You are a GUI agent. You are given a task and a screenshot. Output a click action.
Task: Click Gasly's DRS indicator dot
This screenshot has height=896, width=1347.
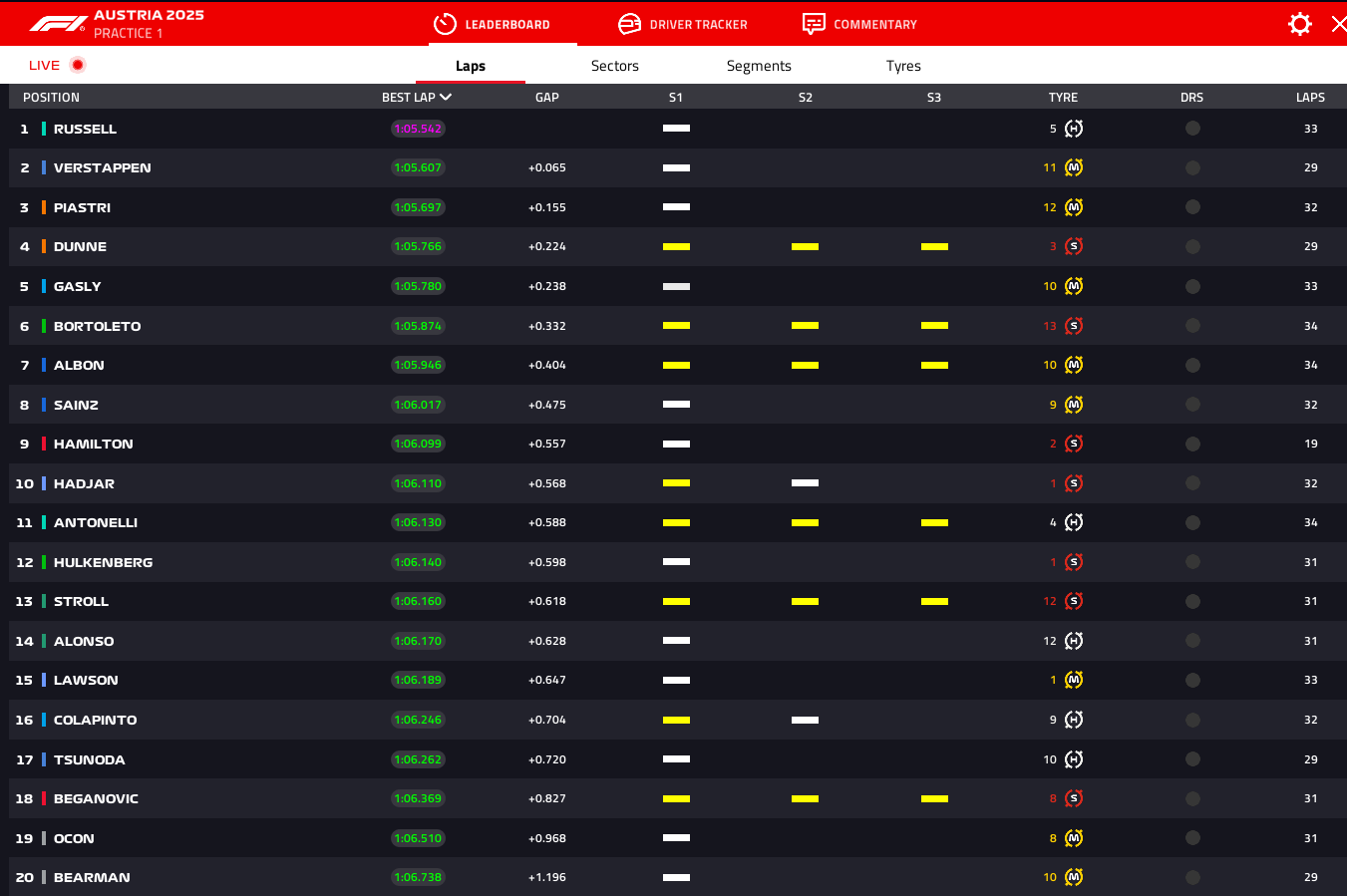[x=1192, y=286]
